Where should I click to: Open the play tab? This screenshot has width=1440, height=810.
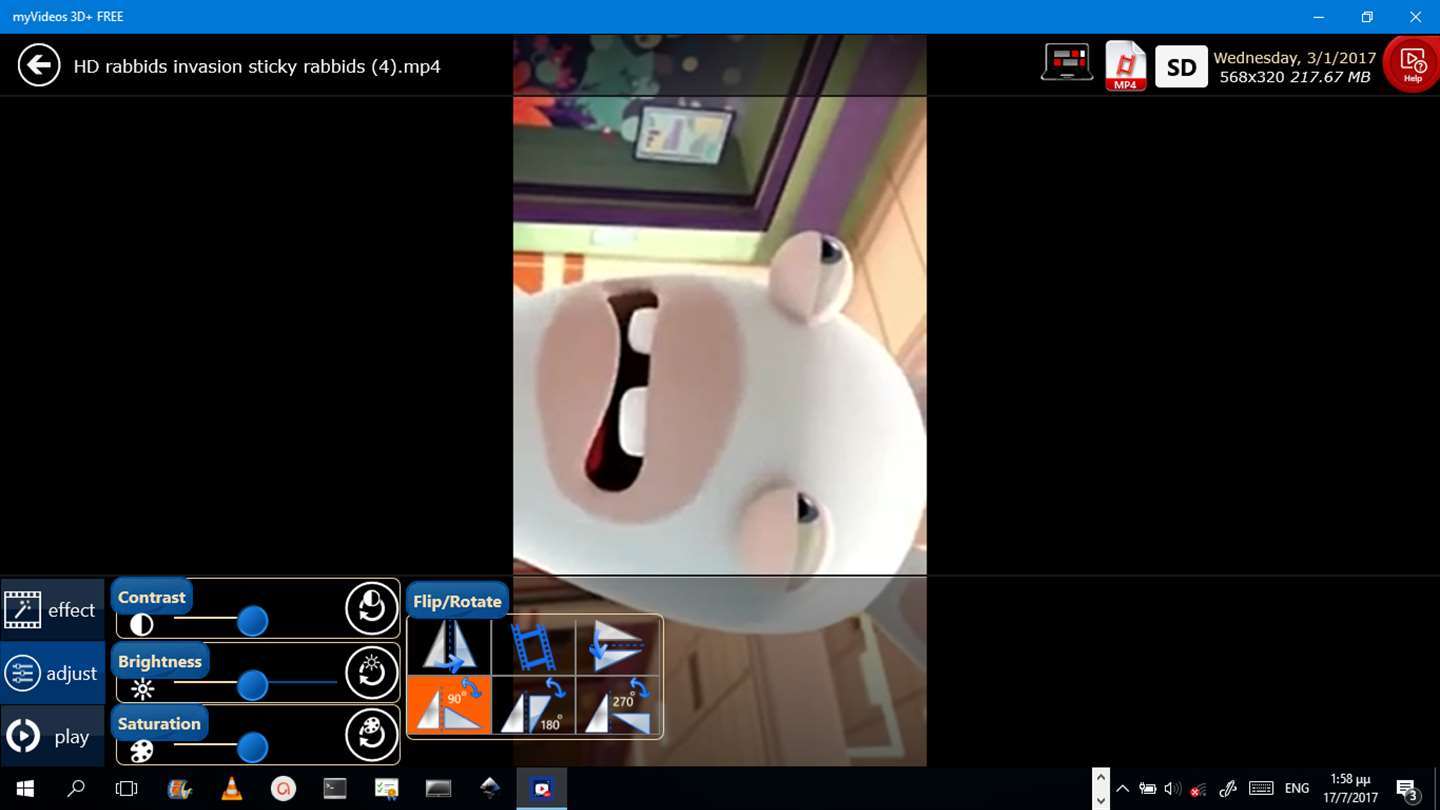click(52, 736)
